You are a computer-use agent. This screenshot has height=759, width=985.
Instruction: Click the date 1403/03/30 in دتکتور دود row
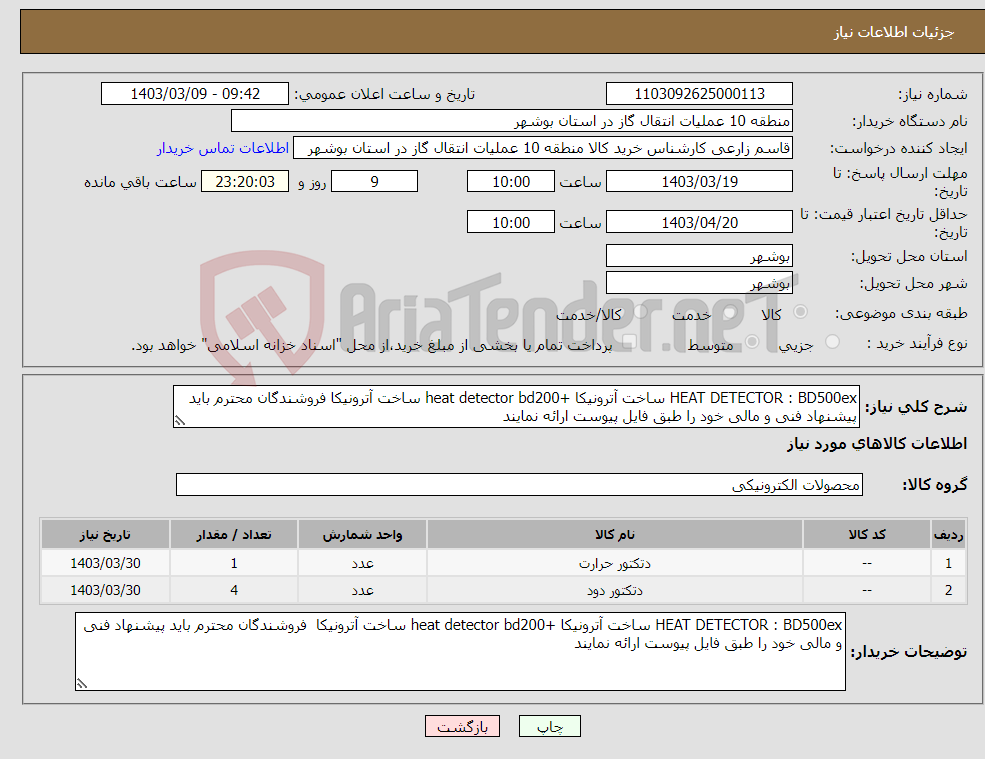pyautogui.click(x=105, y=590)
